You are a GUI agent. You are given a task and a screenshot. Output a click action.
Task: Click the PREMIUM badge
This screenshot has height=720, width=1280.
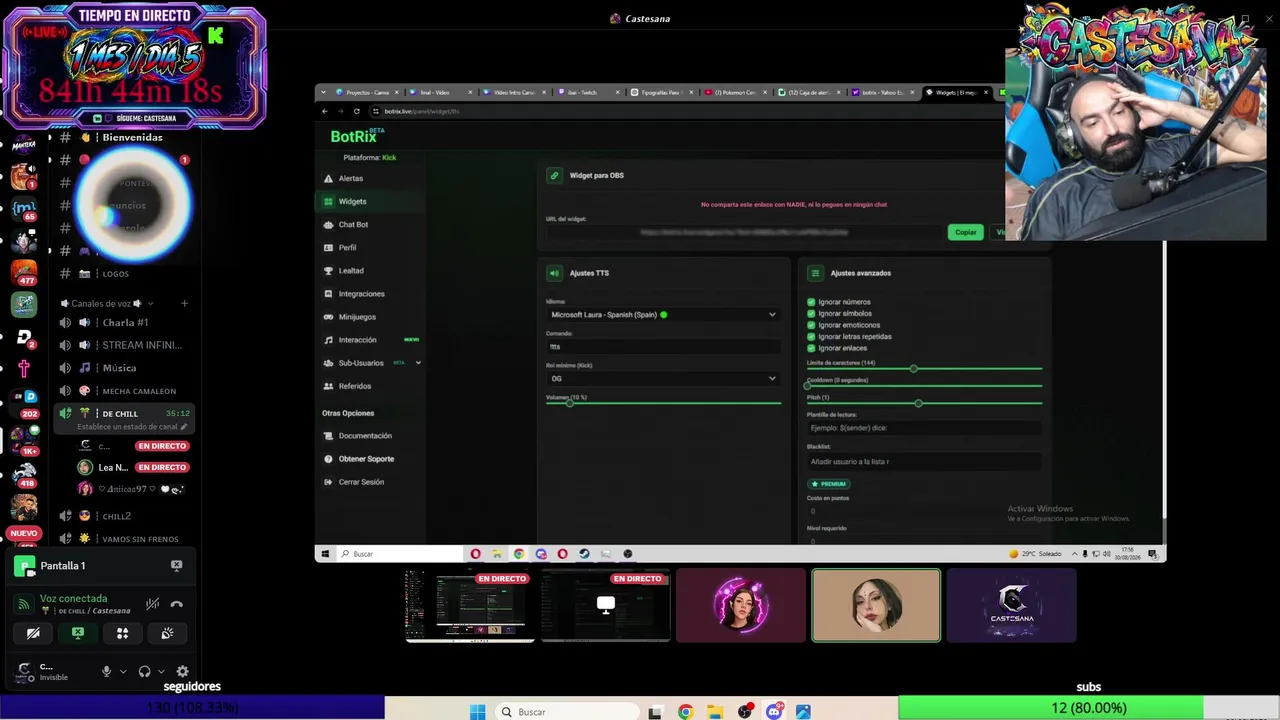click(829, 484)
